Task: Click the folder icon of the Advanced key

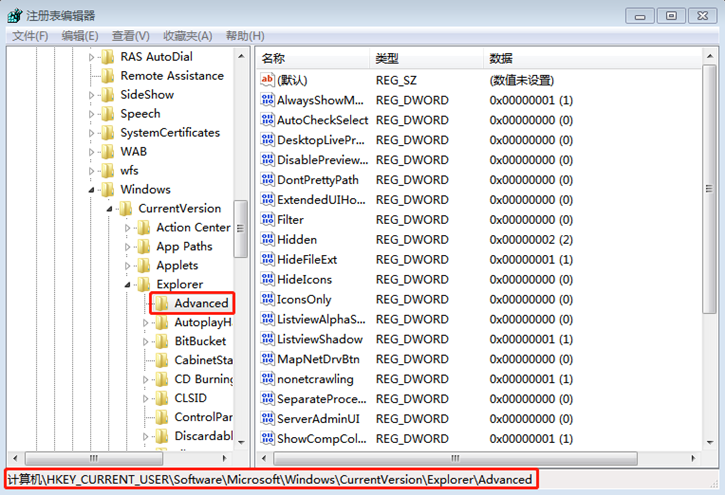Action: 161,303
